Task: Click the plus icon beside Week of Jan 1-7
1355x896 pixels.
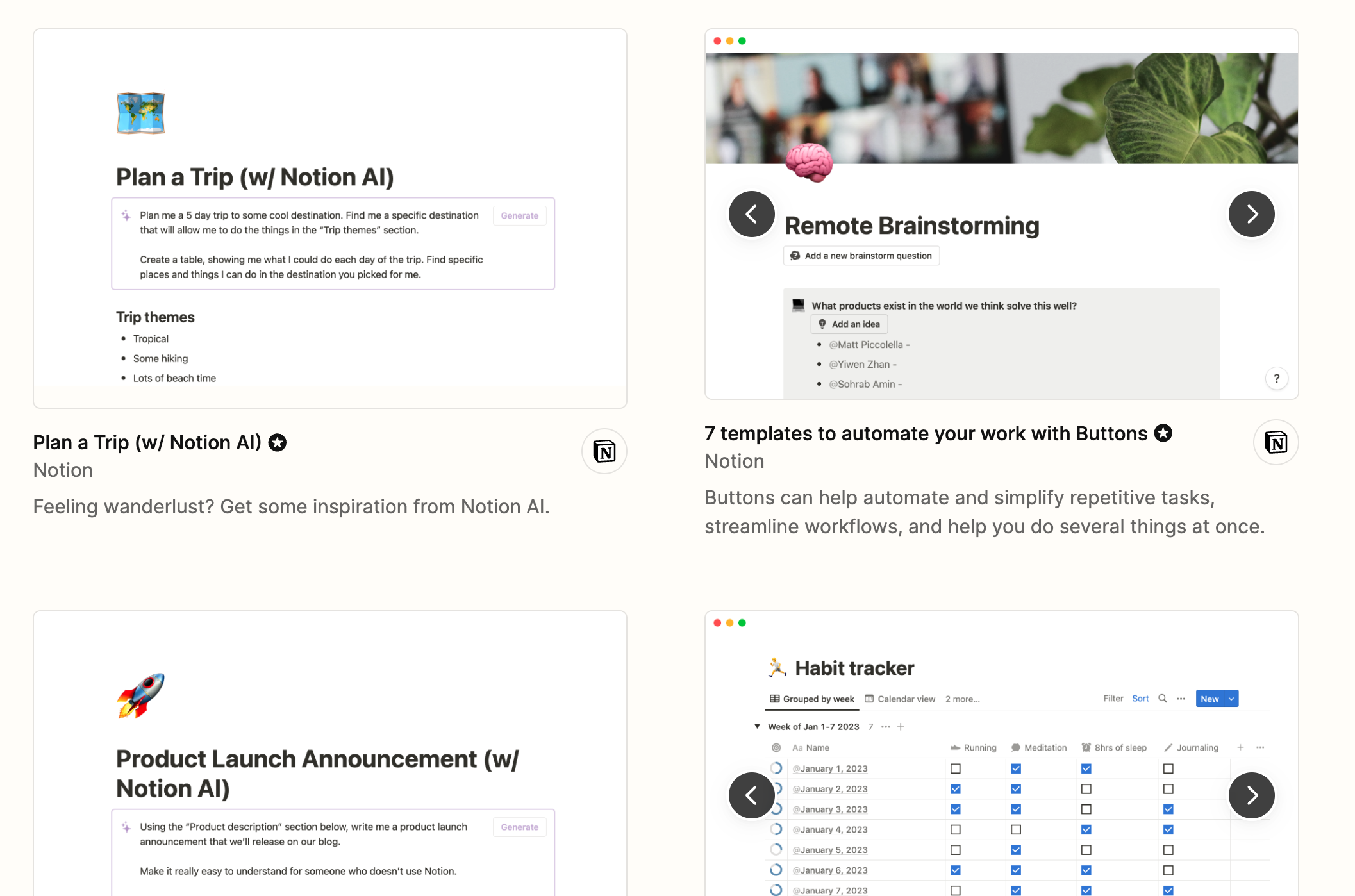Action: click(901, 727)
